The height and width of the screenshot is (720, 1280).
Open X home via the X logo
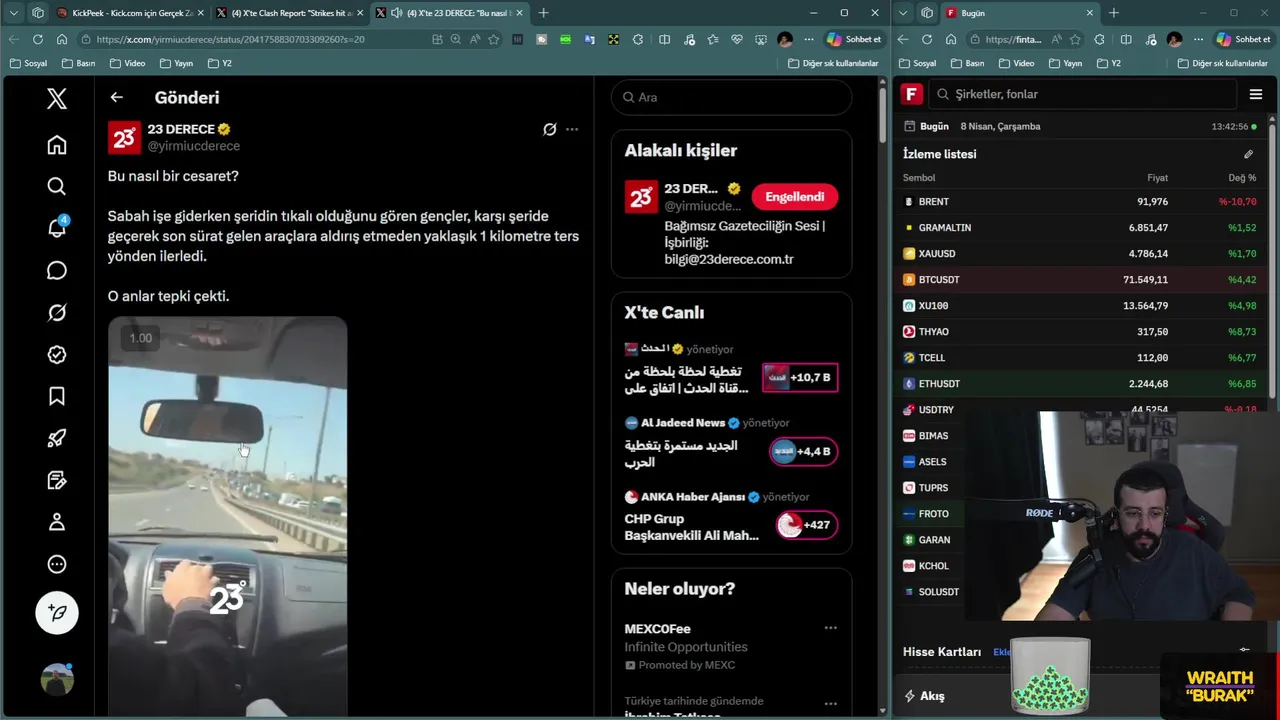pos(57,98)
